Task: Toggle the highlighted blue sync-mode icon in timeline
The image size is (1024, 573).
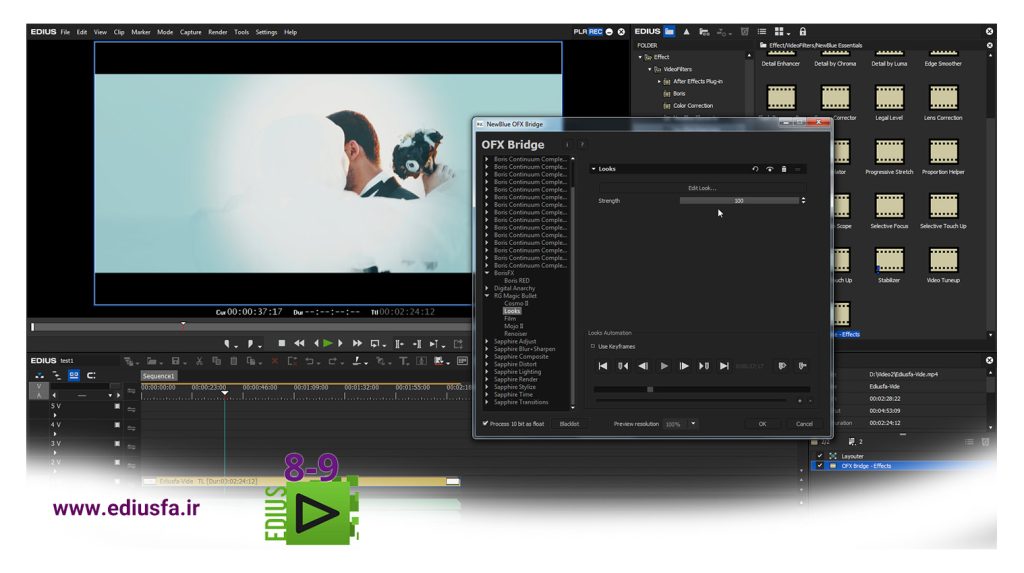Action: pyautogui.click(x=74, y=375)
